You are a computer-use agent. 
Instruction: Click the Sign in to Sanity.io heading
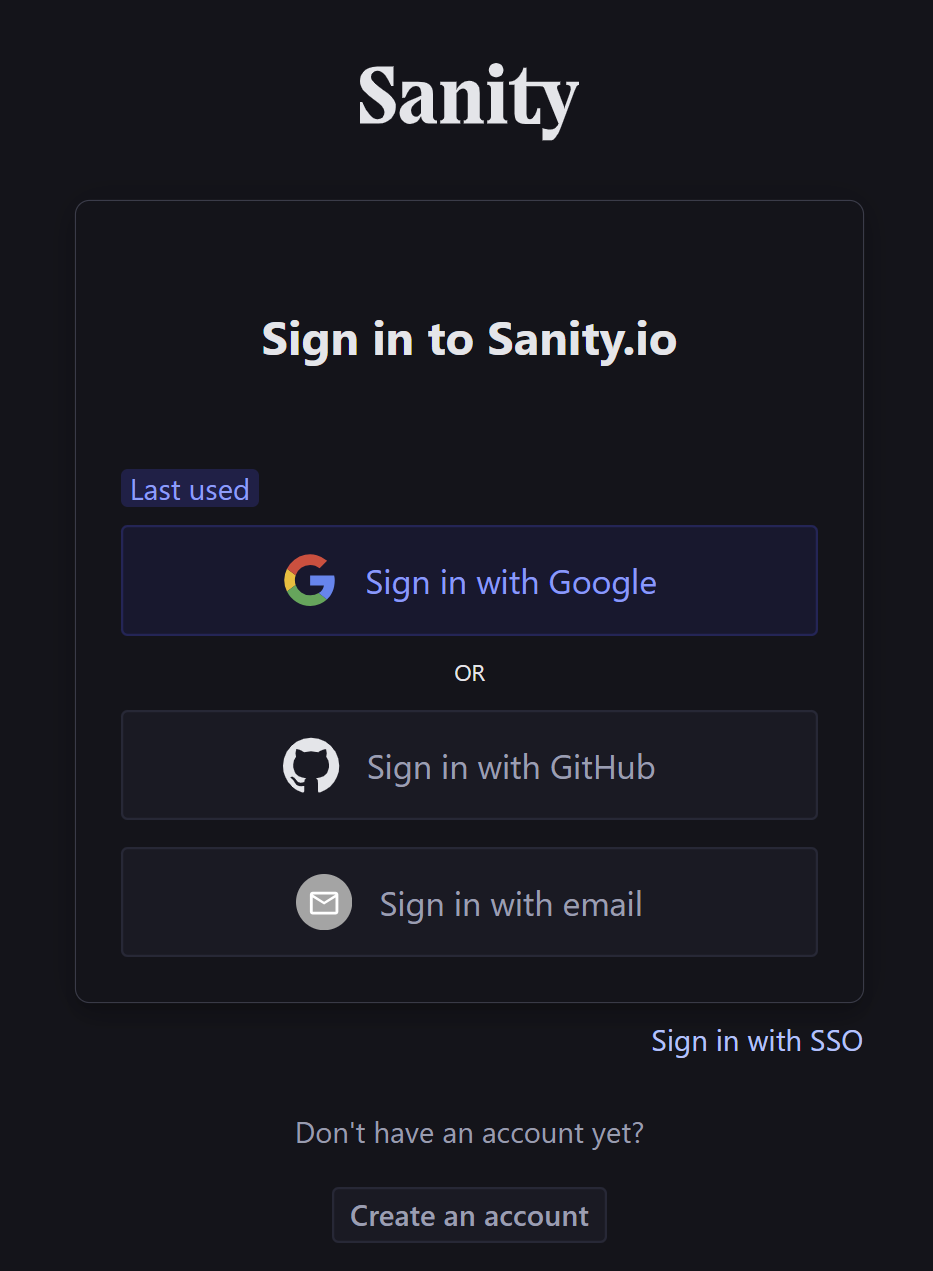pos(468,340)
